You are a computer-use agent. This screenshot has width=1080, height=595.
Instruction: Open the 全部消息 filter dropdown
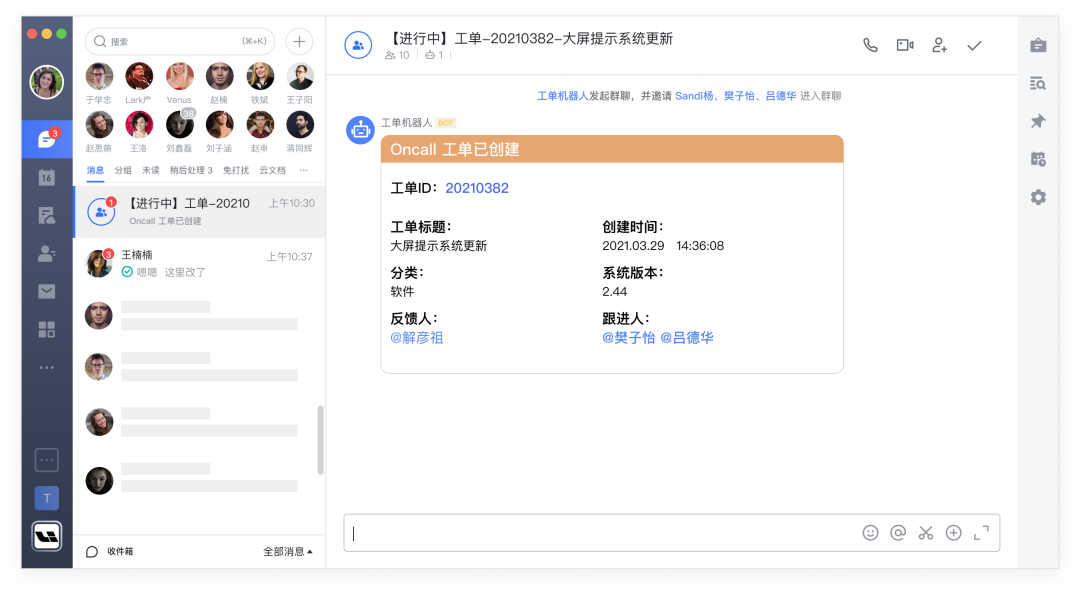287,551
